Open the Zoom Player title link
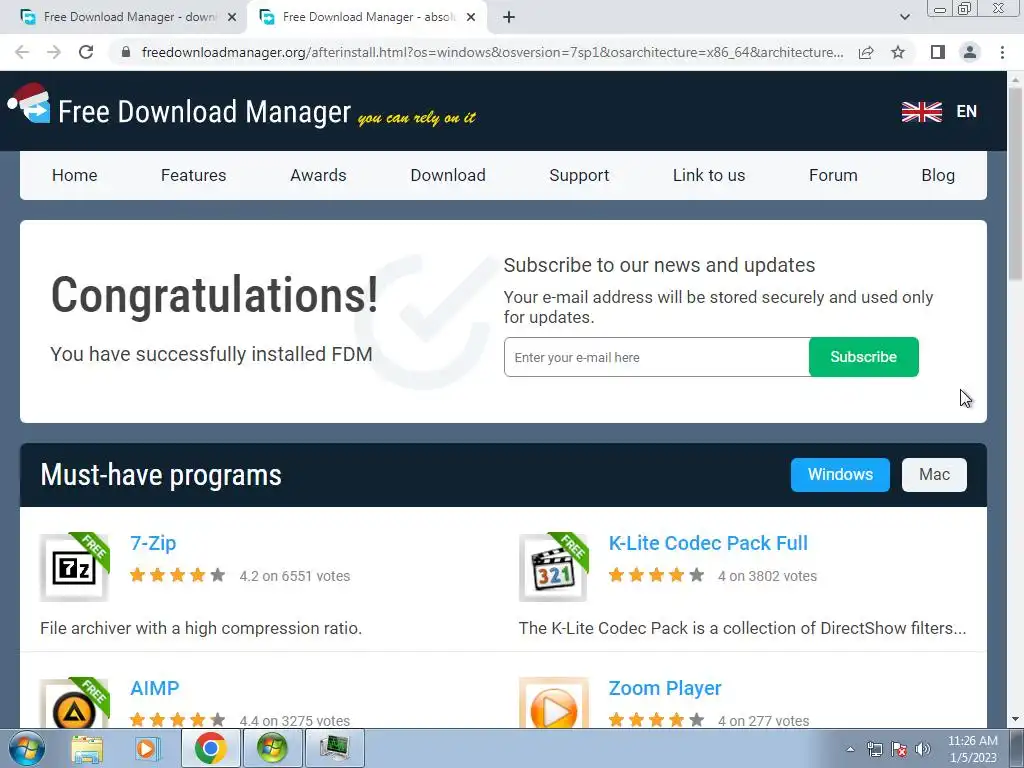This screenshot has width=1024, height=768. click(665, 688)
